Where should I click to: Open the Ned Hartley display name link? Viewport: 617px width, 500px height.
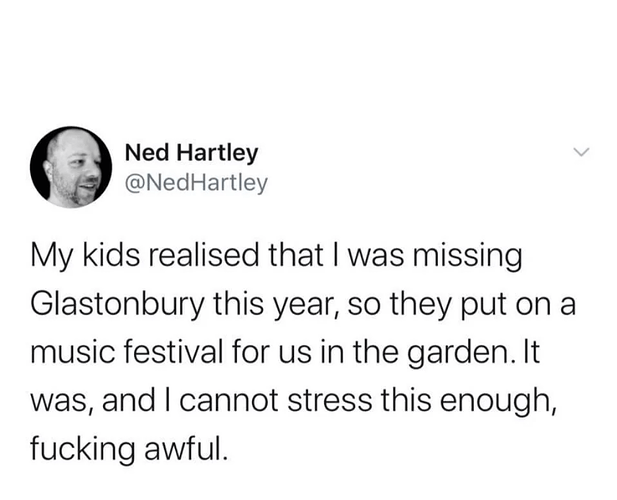191,153
